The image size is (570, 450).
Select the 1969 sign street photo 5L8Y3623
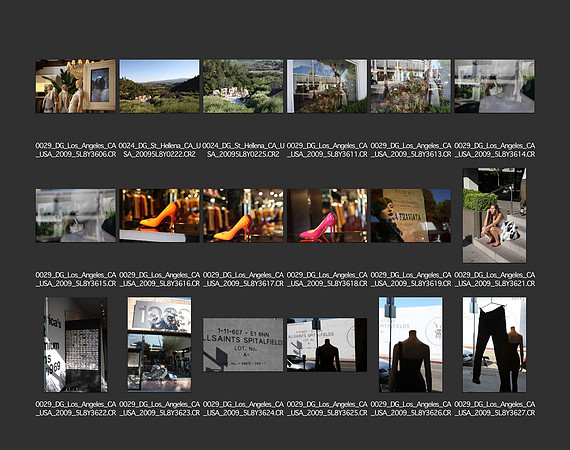[x=159, y=345]
